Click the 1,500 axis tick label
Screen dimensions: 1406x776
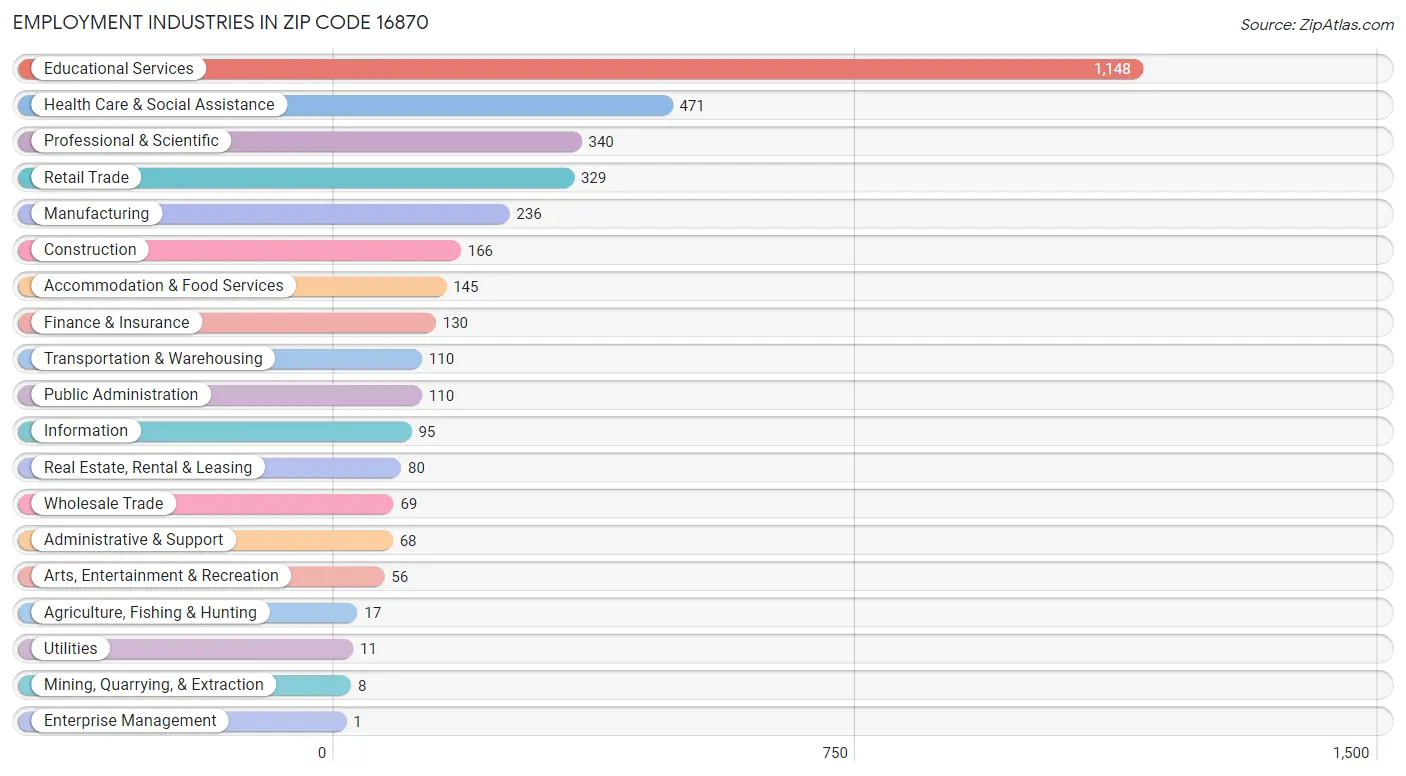[x=1351, y=753]
